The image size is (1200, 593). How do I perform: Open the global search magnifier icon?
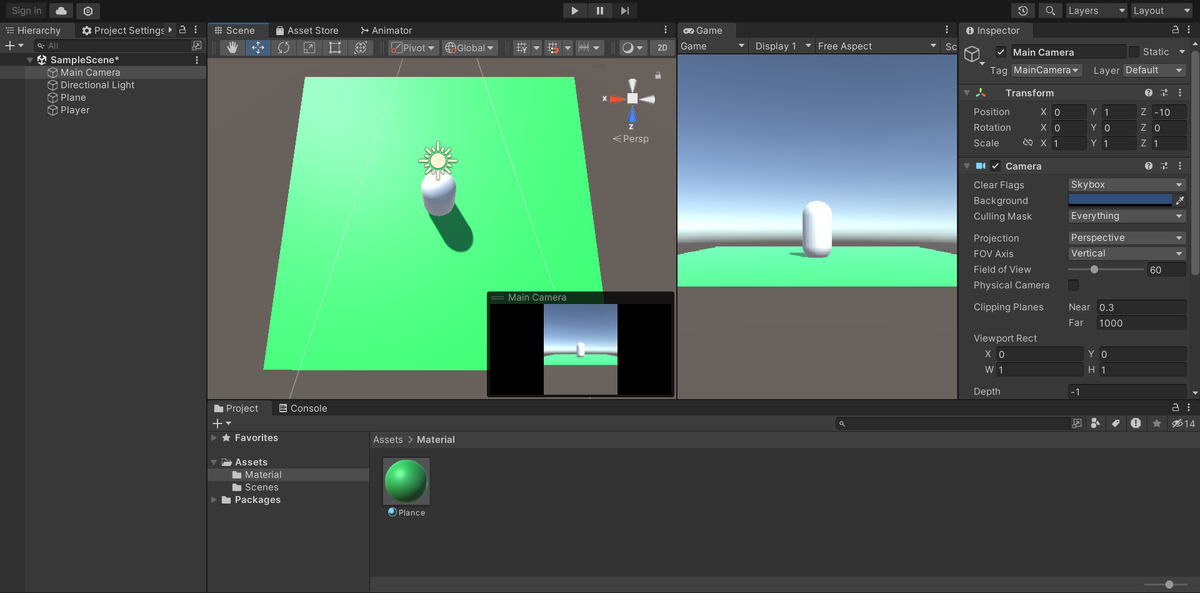(1050, 11)
